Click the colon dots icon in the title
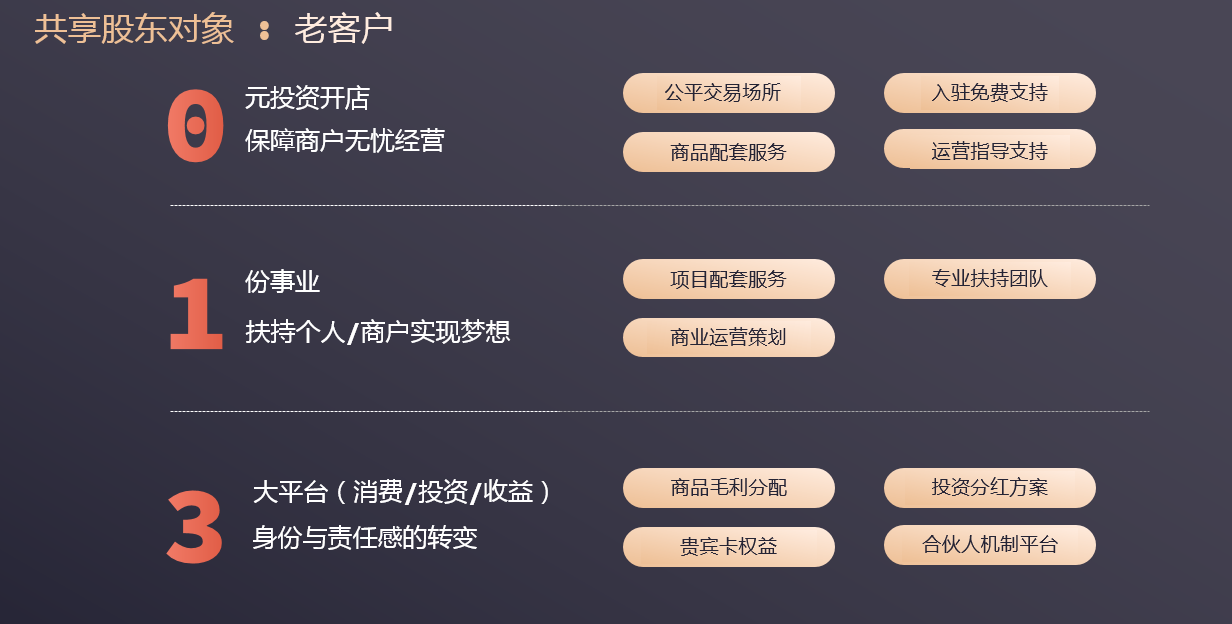Image resolution: width=1232 pixels, height=624 pixels. 264,30
